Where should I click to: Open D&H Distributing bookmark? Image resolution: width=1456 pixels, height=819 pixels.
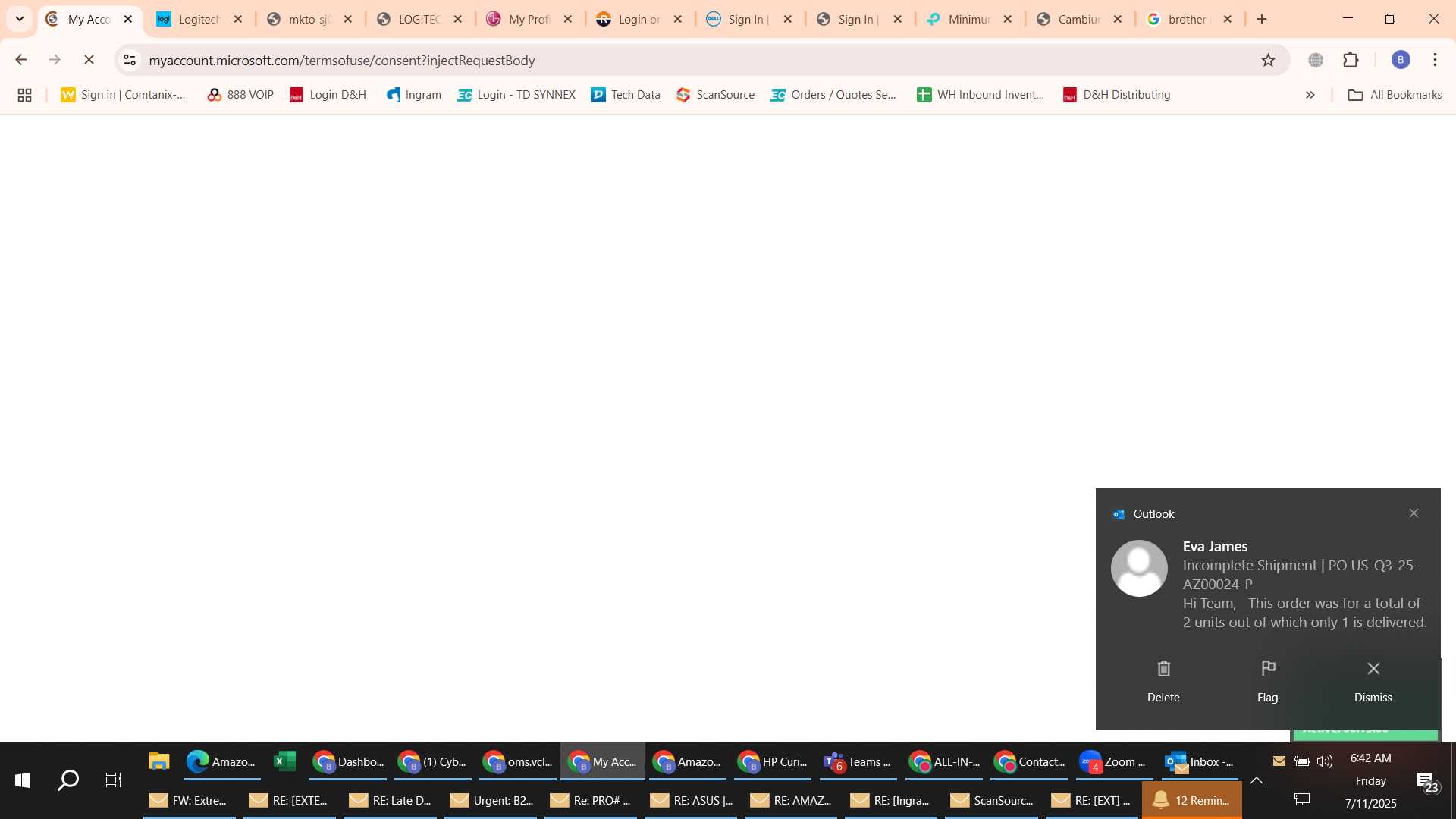click(x=1116, y=95)
